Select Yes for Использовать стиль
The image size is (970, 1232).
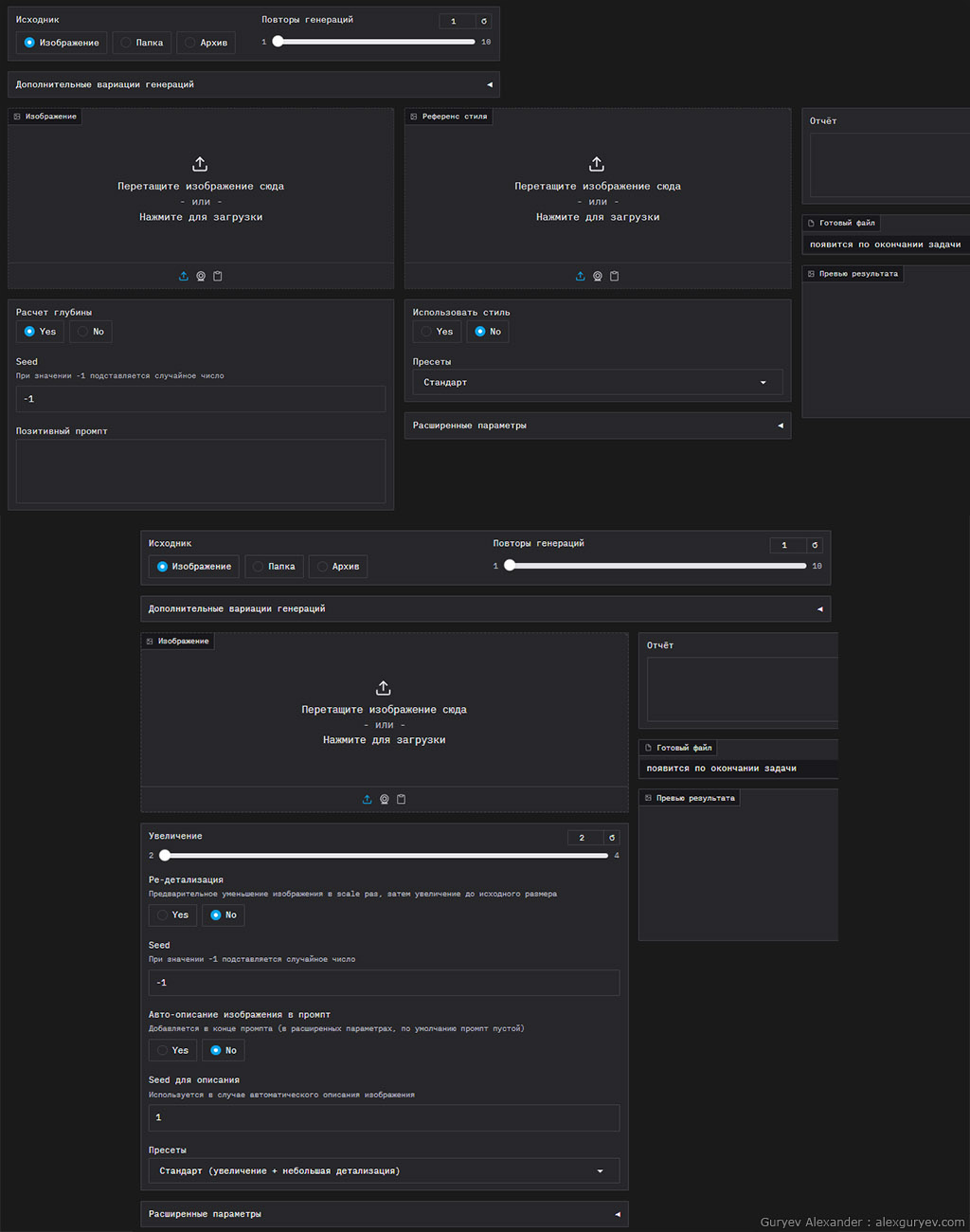(x=437, y=332)
